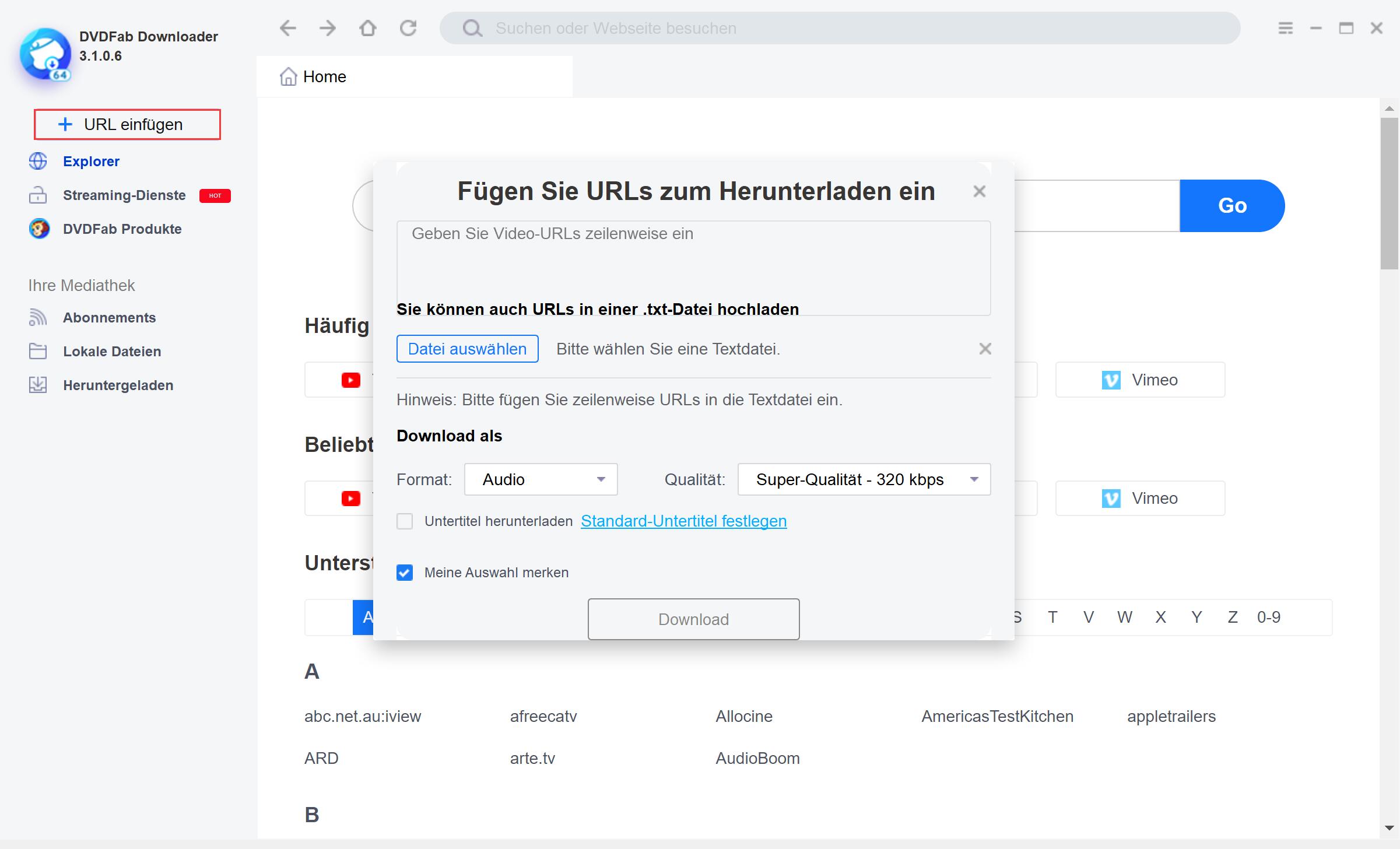Viewport: 1400px width, 849px height.
Task: Open DVDFab Produkte in the sidebar
Action: pyautogui.click(x=122, y=229)
